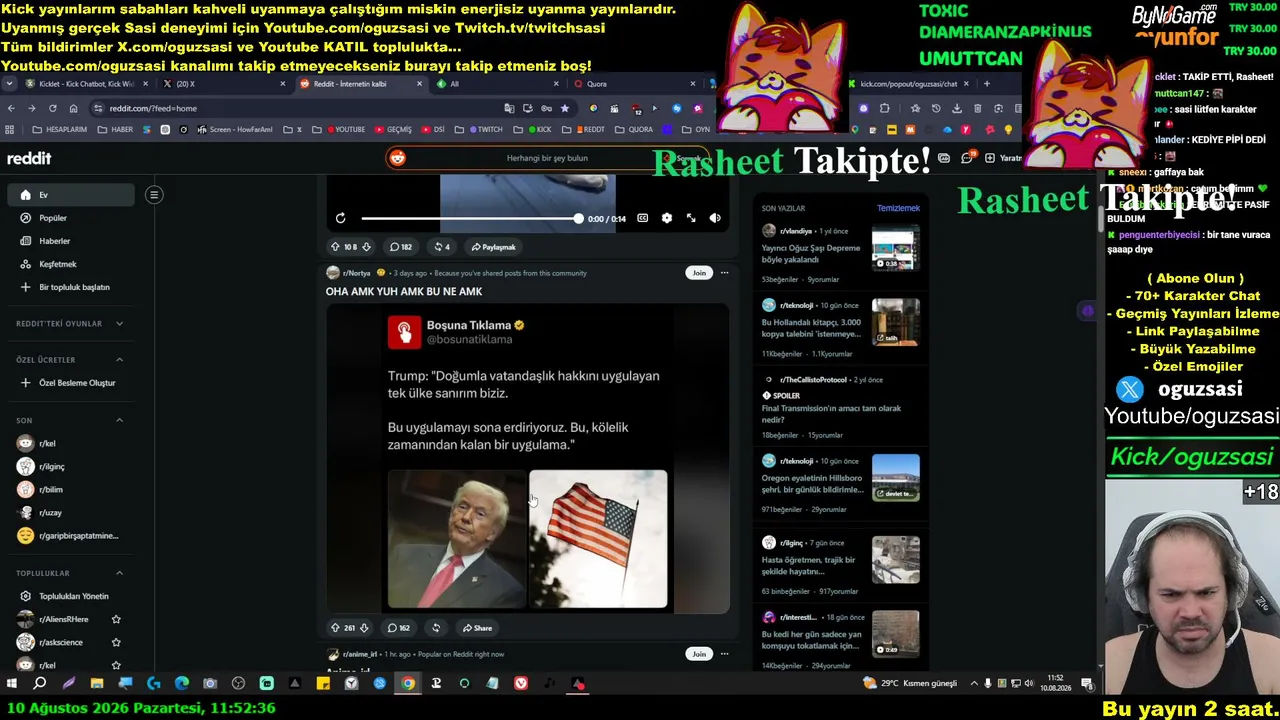The height and width of the screenshot is (720, 1280).
Task: Open the Windows Start menu
Action: 12,684
